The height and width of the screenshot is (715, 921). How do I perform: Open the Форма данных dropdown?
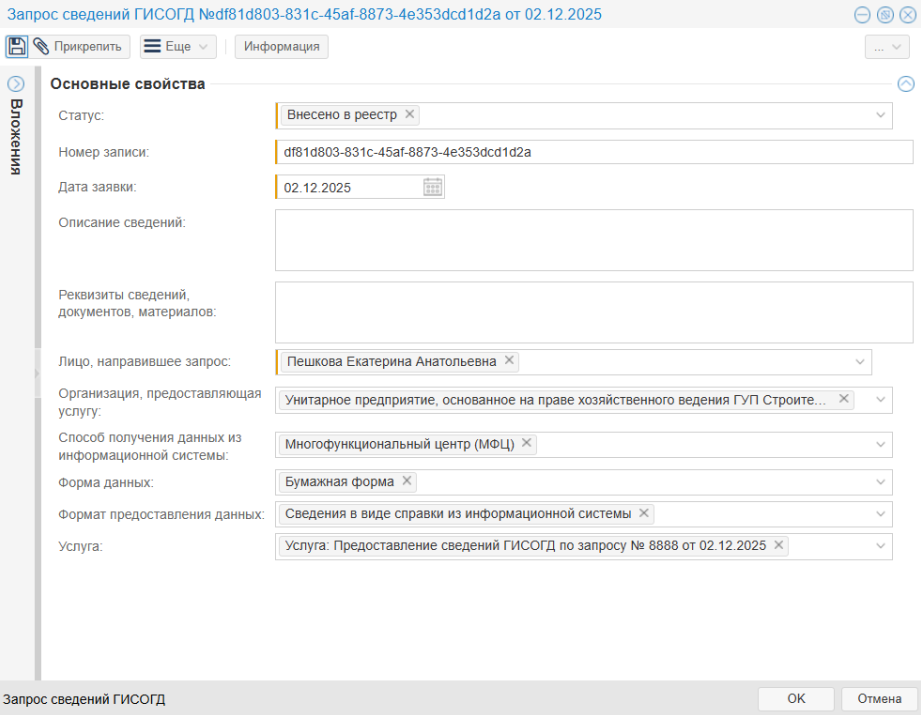tap(881, 482)
